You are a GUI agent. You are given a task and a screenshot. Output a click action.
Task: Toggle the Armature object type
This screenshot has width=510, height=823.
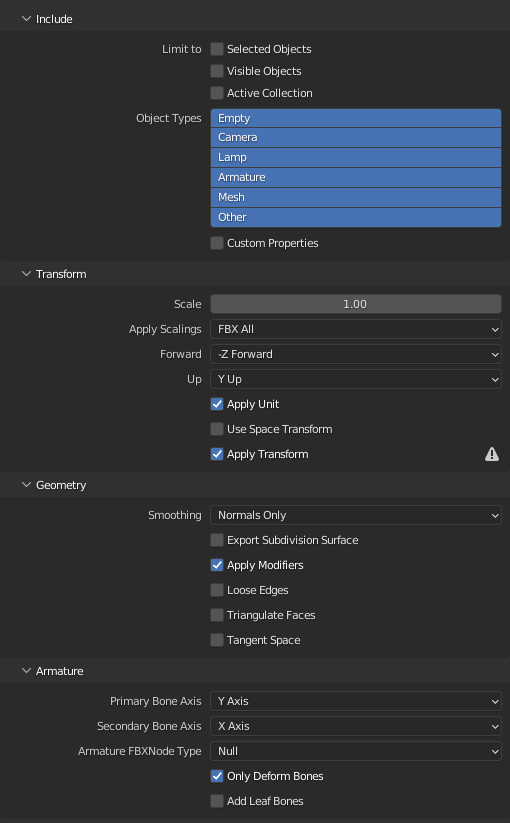point(356,177)
